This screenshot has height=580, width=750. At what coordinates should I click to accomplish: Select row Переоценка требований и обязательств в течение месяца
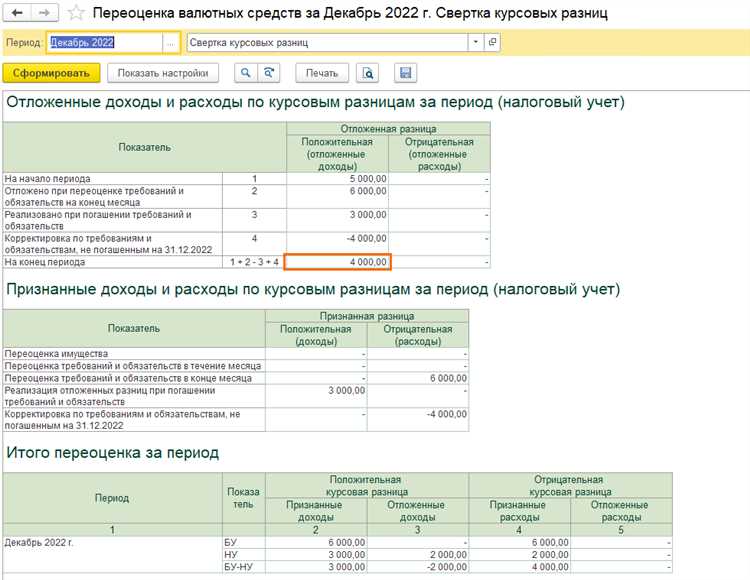[134, 366]
